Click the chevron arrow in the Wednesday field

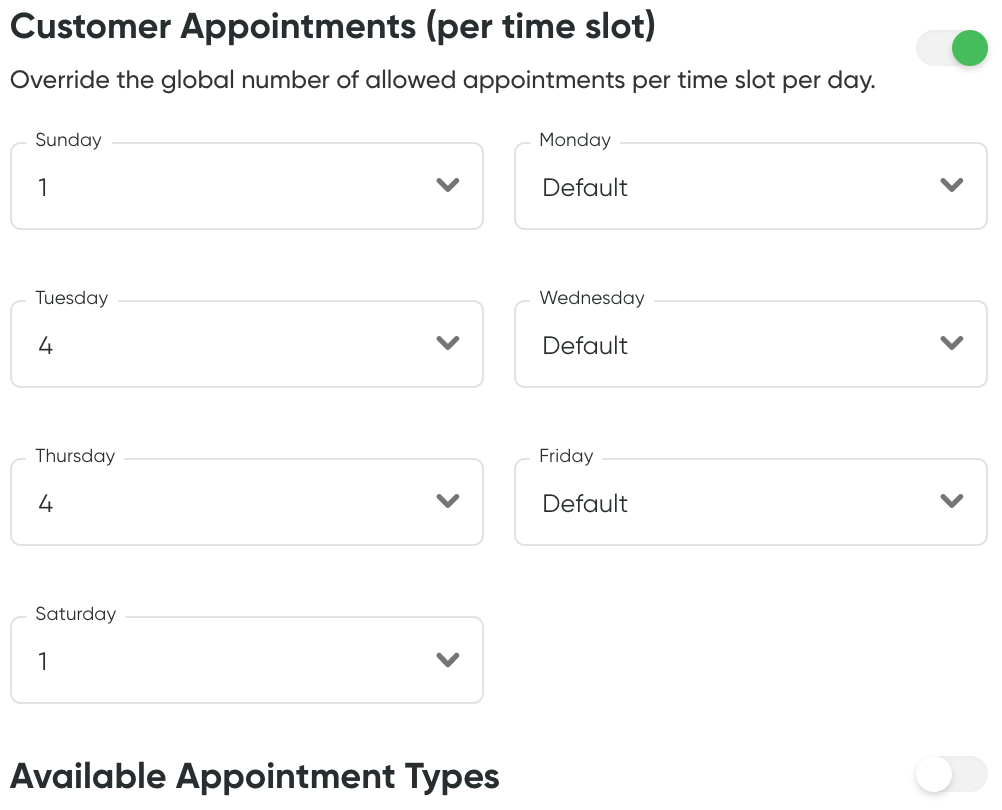pyautogui.click(x=952, y=344)
